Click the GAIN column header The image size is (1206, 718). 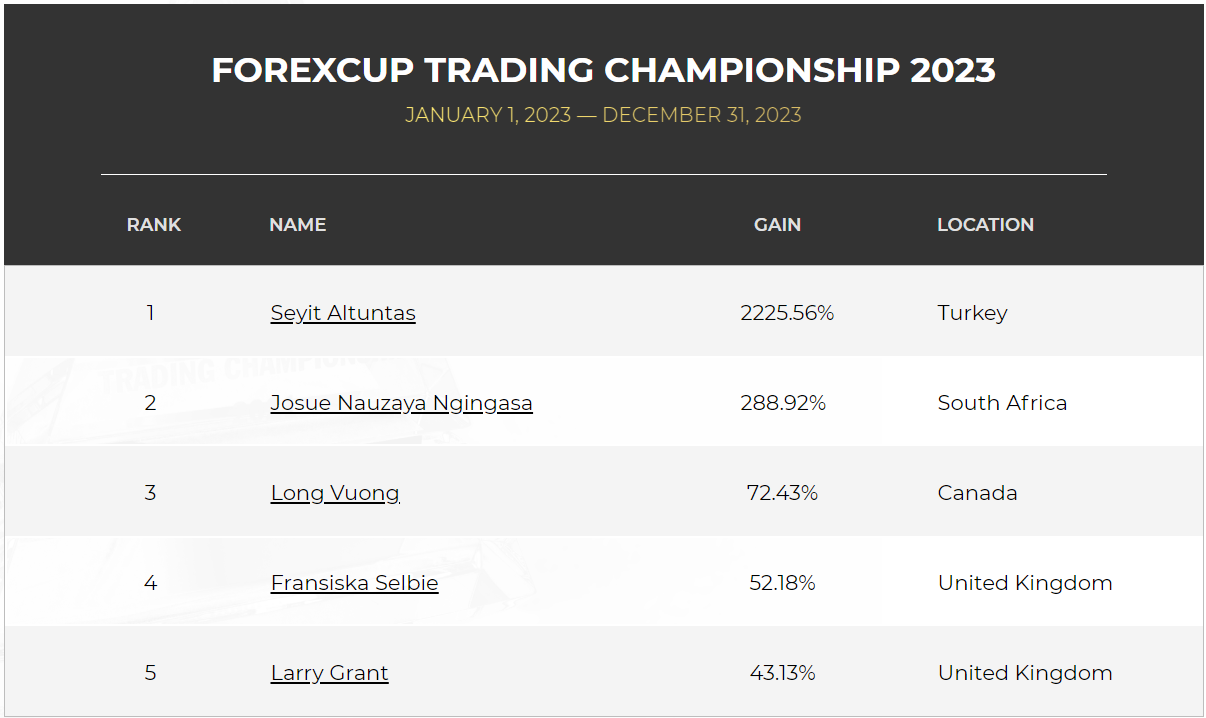777,225
